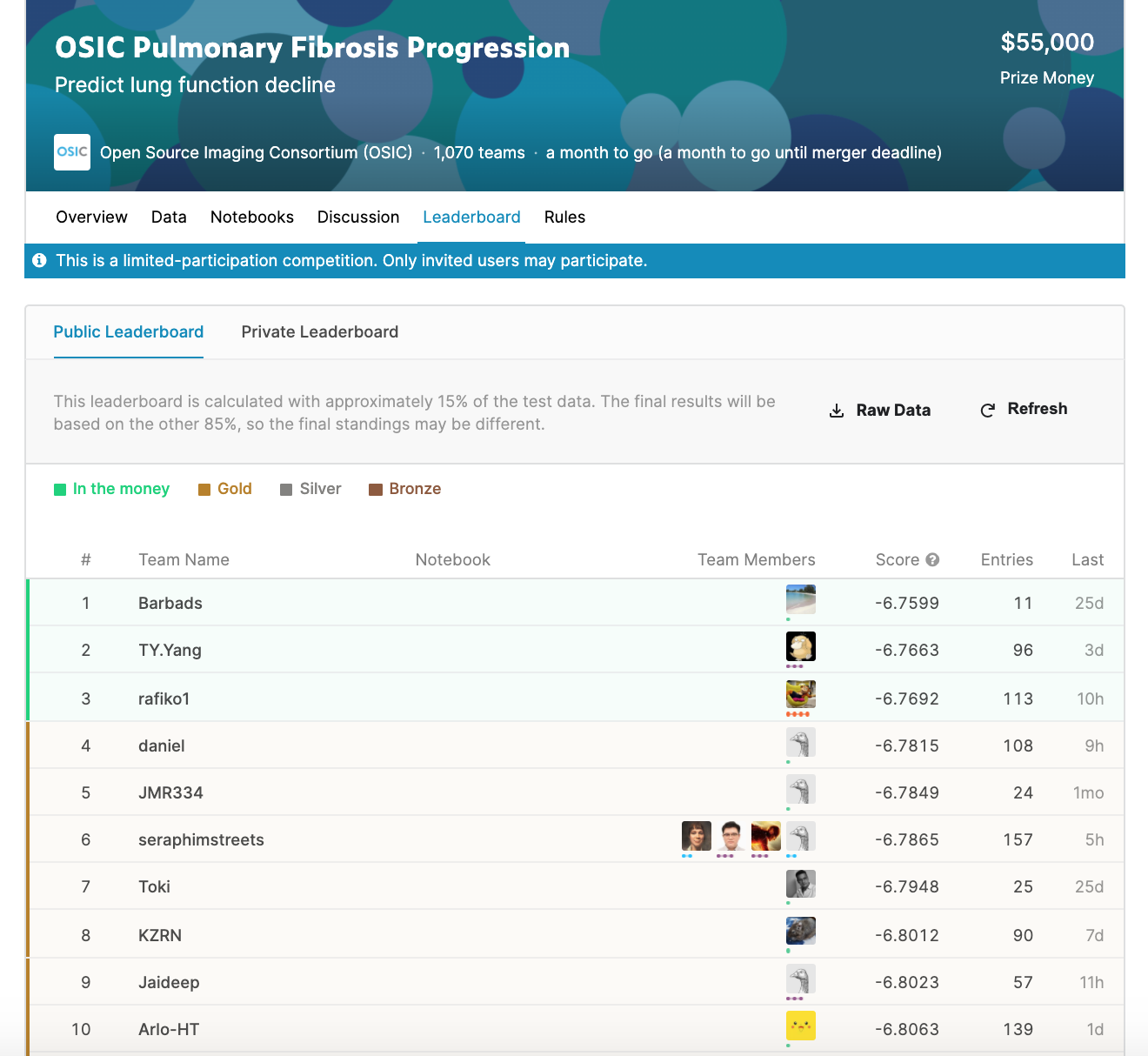Select team name Arlo-HT

point(169,1029)
